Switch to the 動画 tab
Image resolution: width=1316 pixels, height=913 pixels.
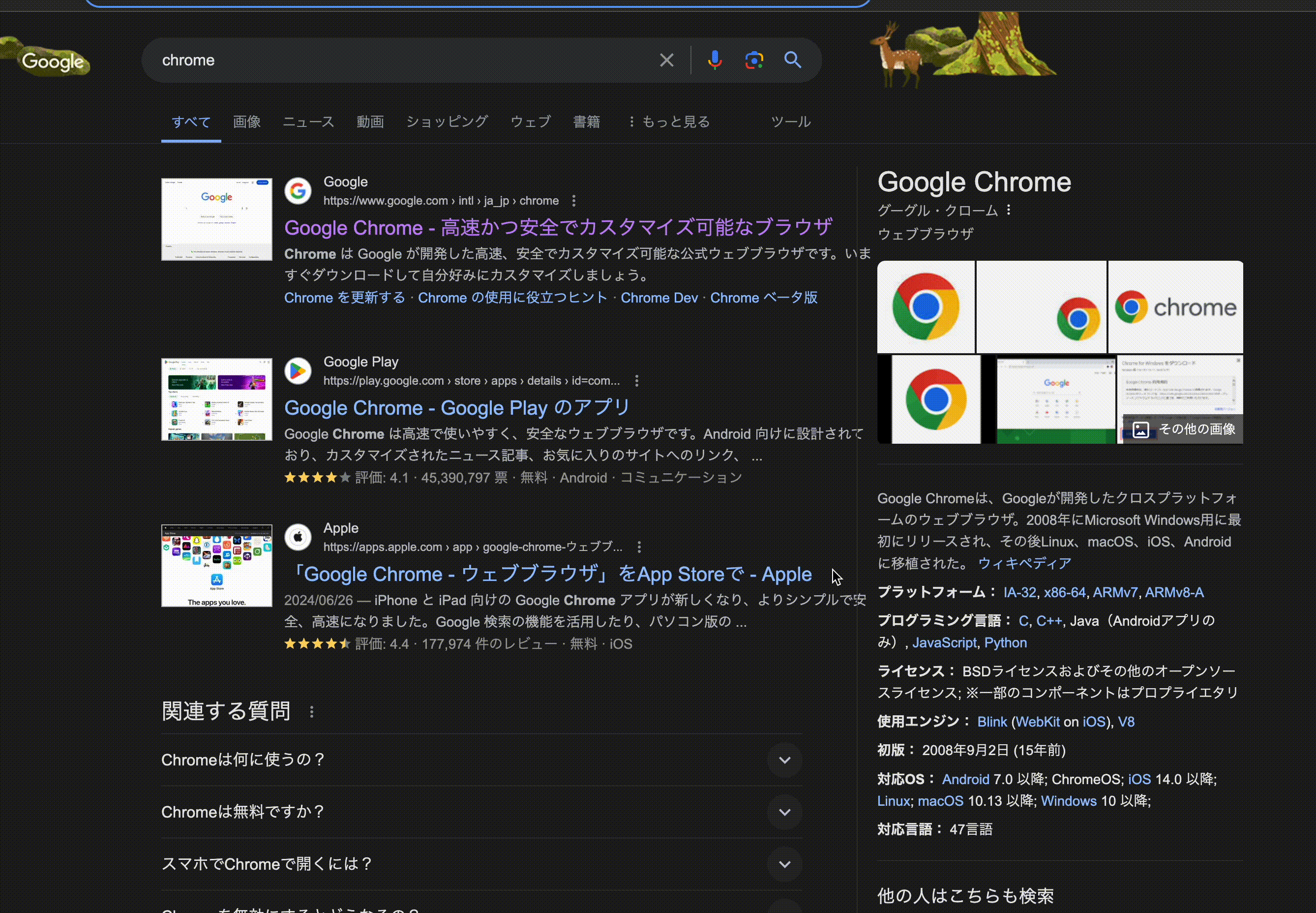(370, 122)
